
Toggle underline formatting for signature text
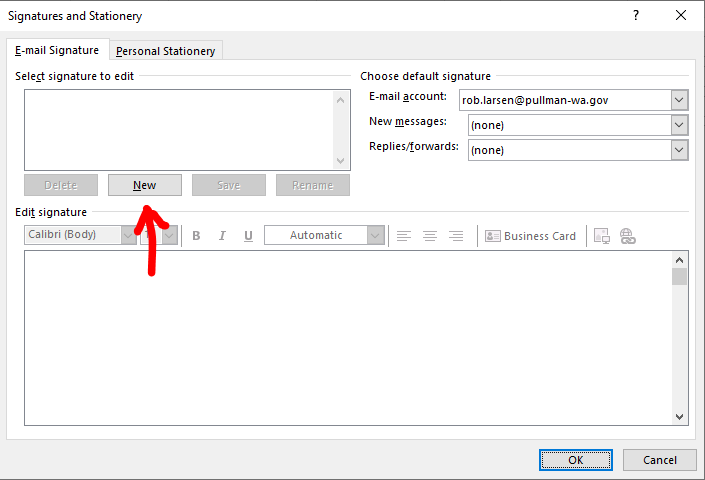(248, 236)
